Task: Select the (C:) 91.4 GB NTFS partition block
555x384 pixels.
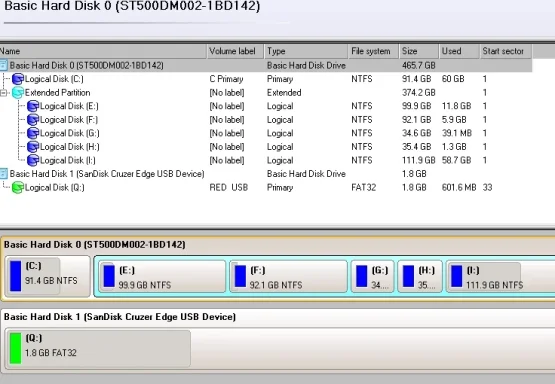Action: [48, 276]
